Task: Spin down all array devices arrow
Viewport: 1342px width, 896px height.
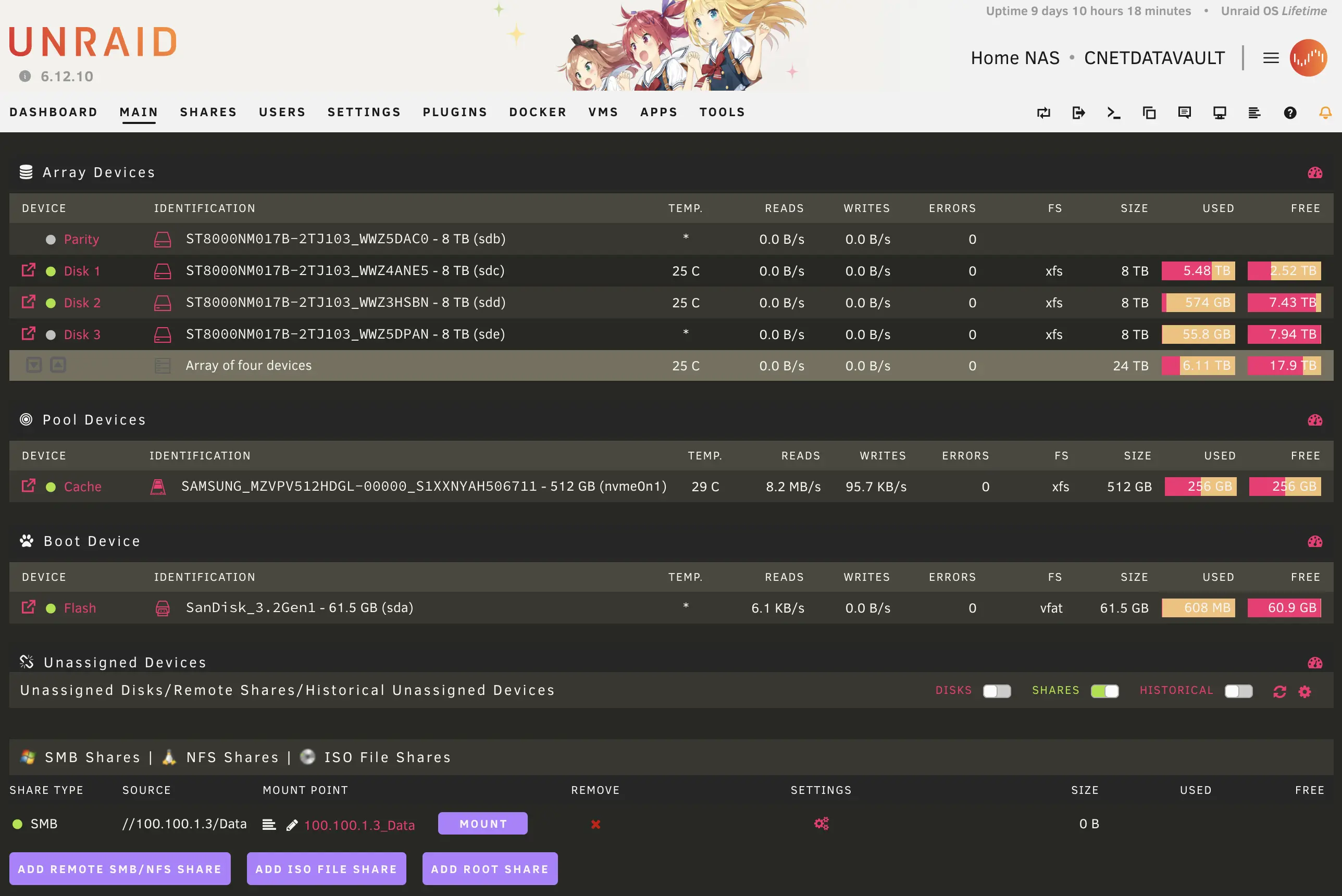Action: (34, 365)
